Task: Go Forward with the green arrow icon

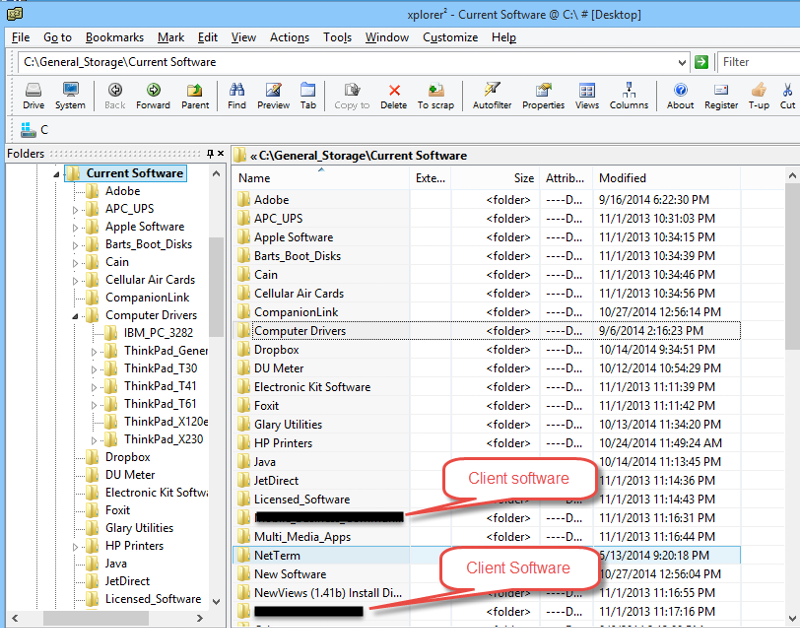Action: (153, 95)
